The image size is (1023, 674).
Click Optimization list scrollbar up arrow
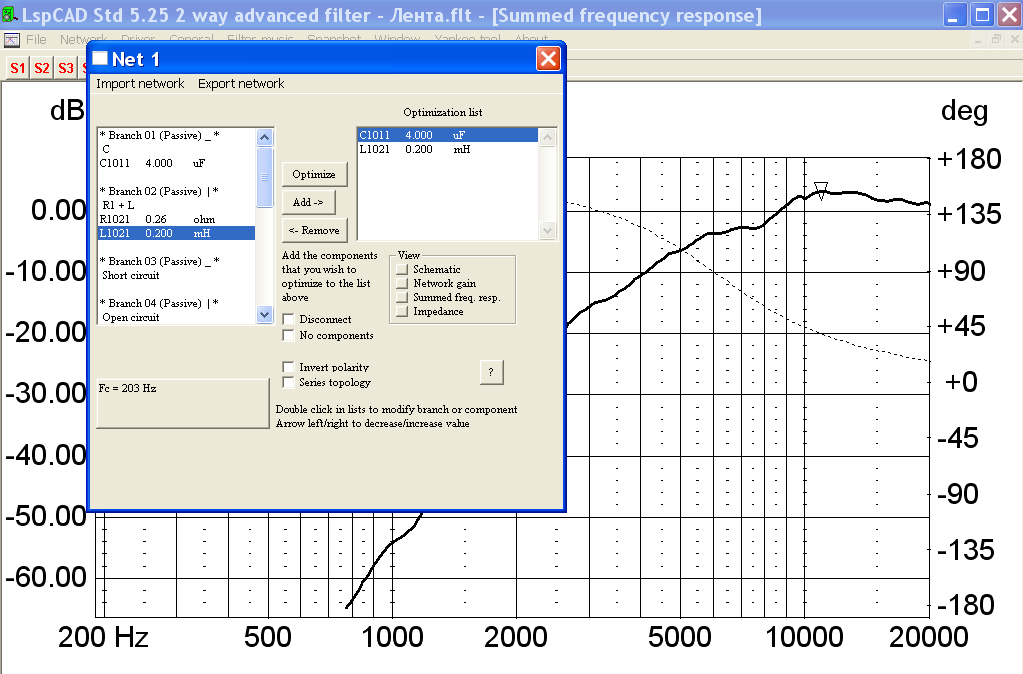coord(547,137)
